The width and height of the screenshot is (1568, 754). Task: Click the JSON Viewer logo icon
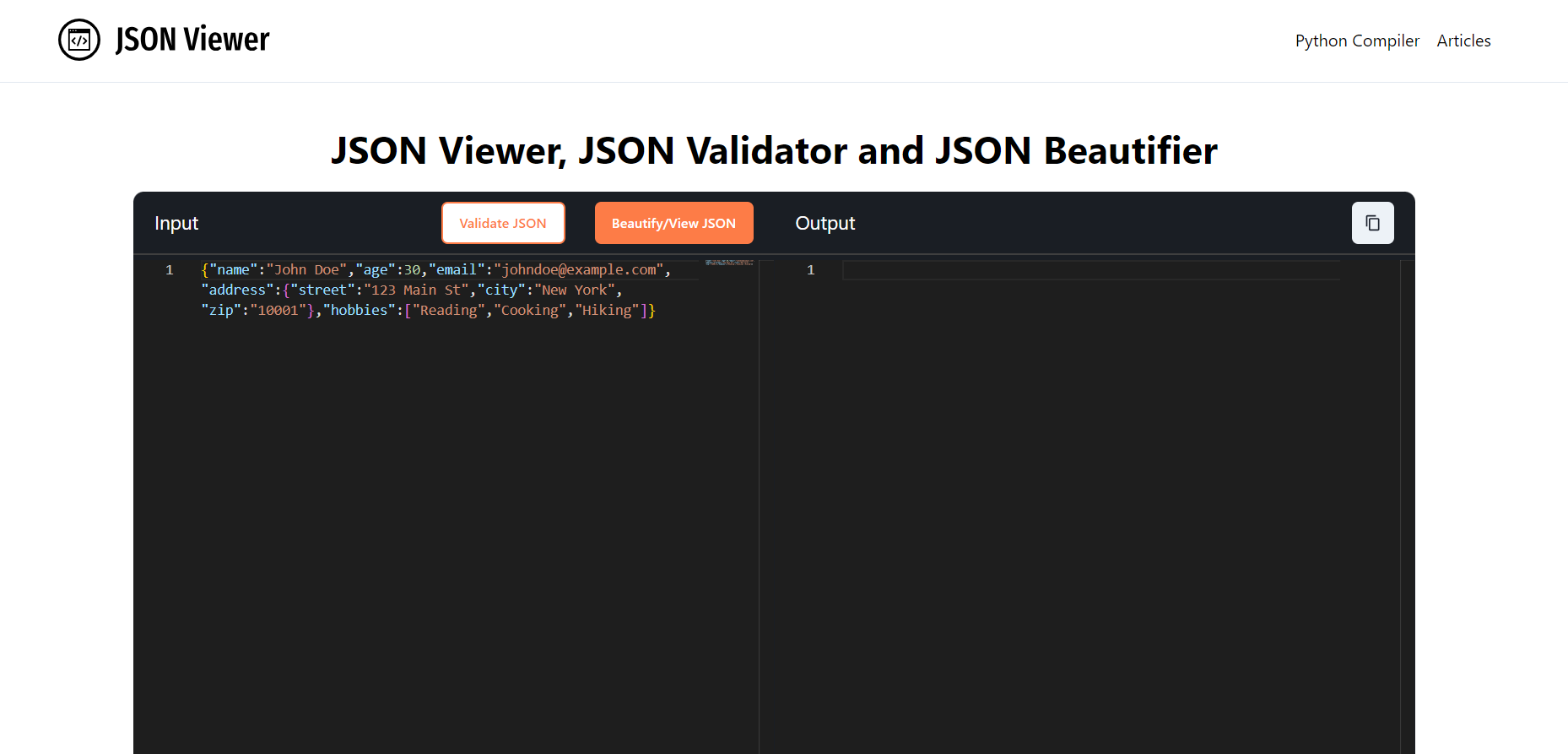[x=79, y=40]
